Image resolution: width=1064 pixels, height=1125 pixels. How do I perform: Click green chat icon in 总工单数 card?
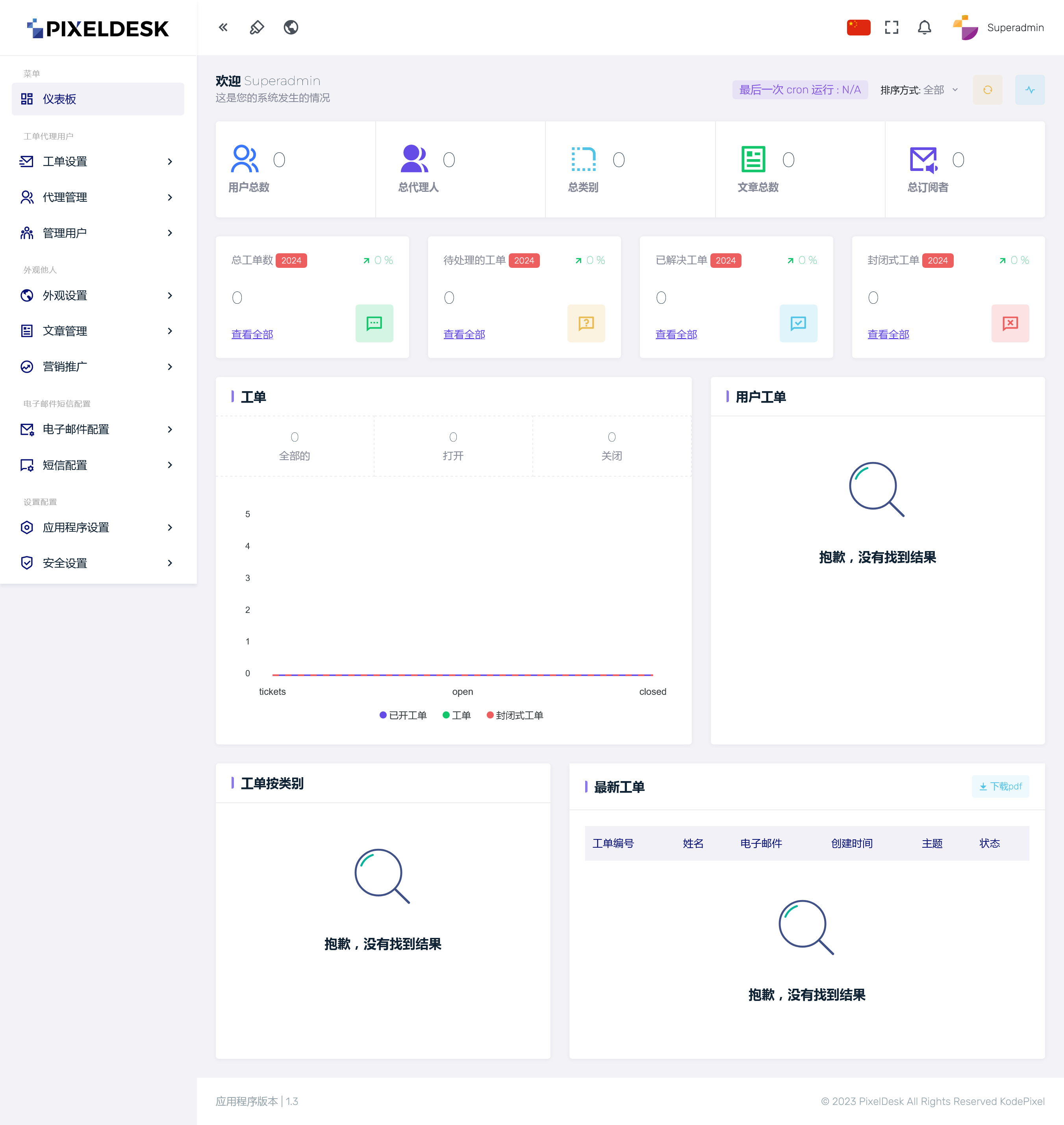374,323
